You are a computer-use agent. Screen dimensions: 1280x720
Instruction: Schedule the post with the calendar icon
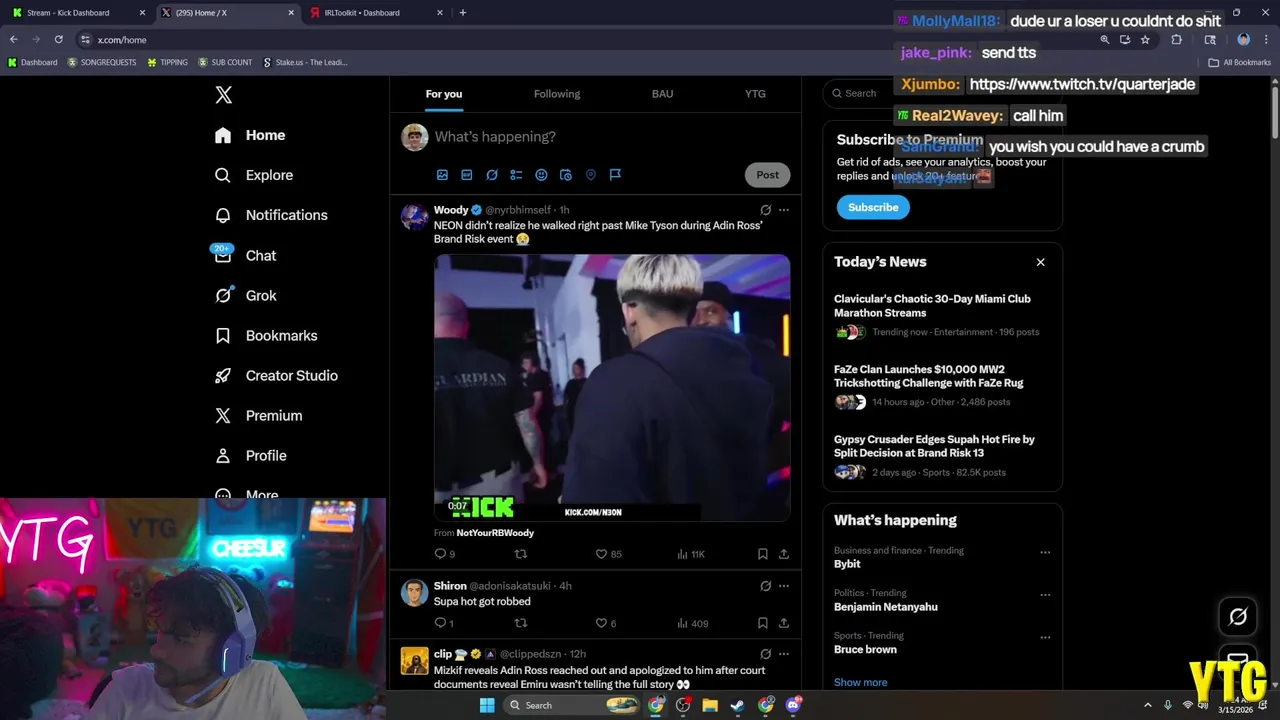(x=565, y=175)
